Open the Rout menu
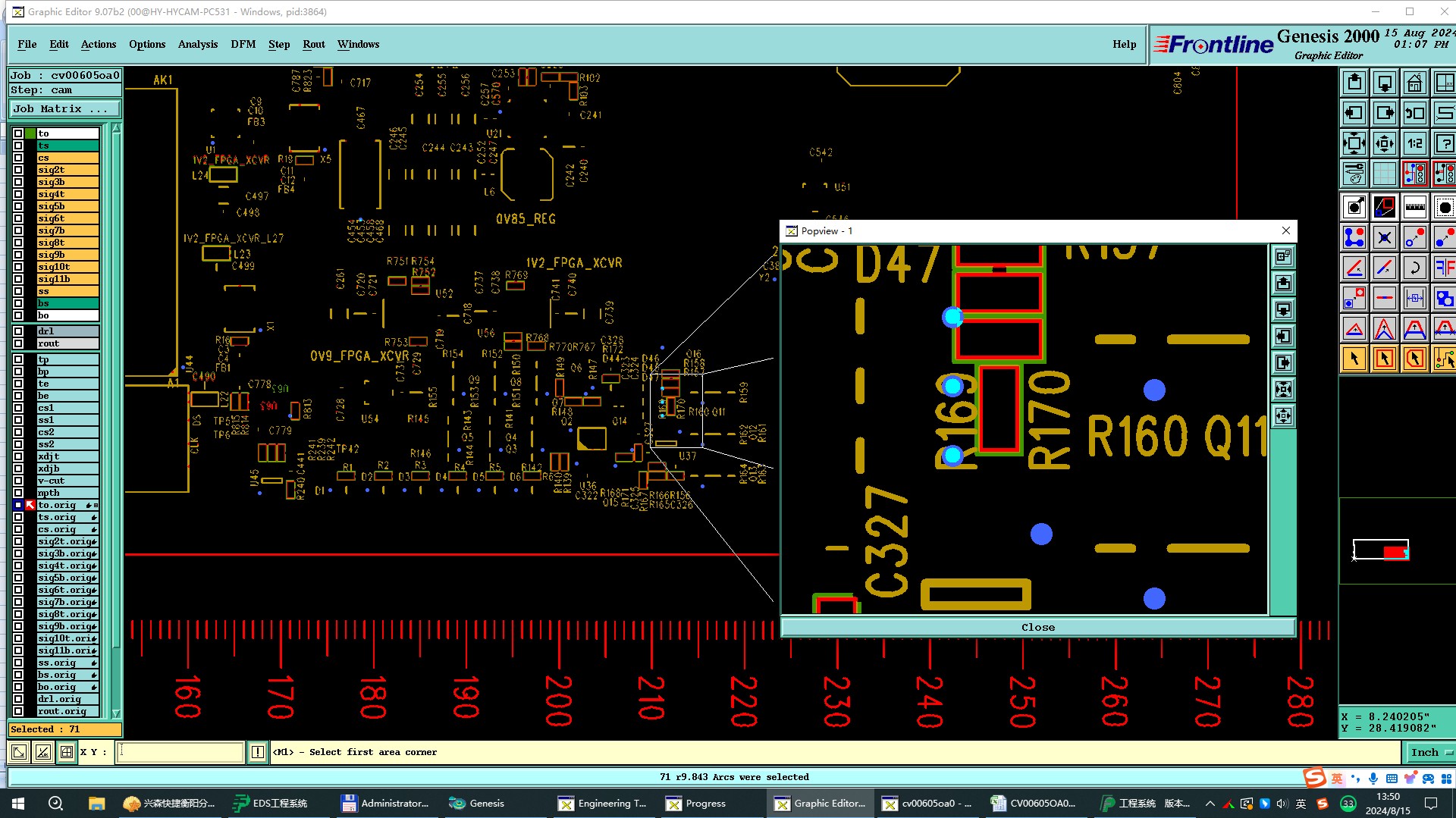The image size is (1456, 818). point(314,44)
